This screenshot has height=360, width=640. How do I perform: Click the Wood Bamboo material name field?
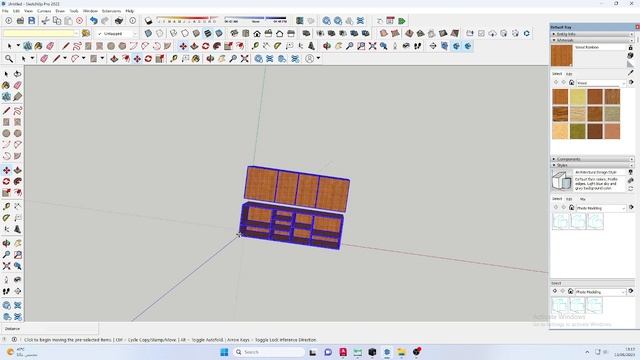tap(600, 47)
